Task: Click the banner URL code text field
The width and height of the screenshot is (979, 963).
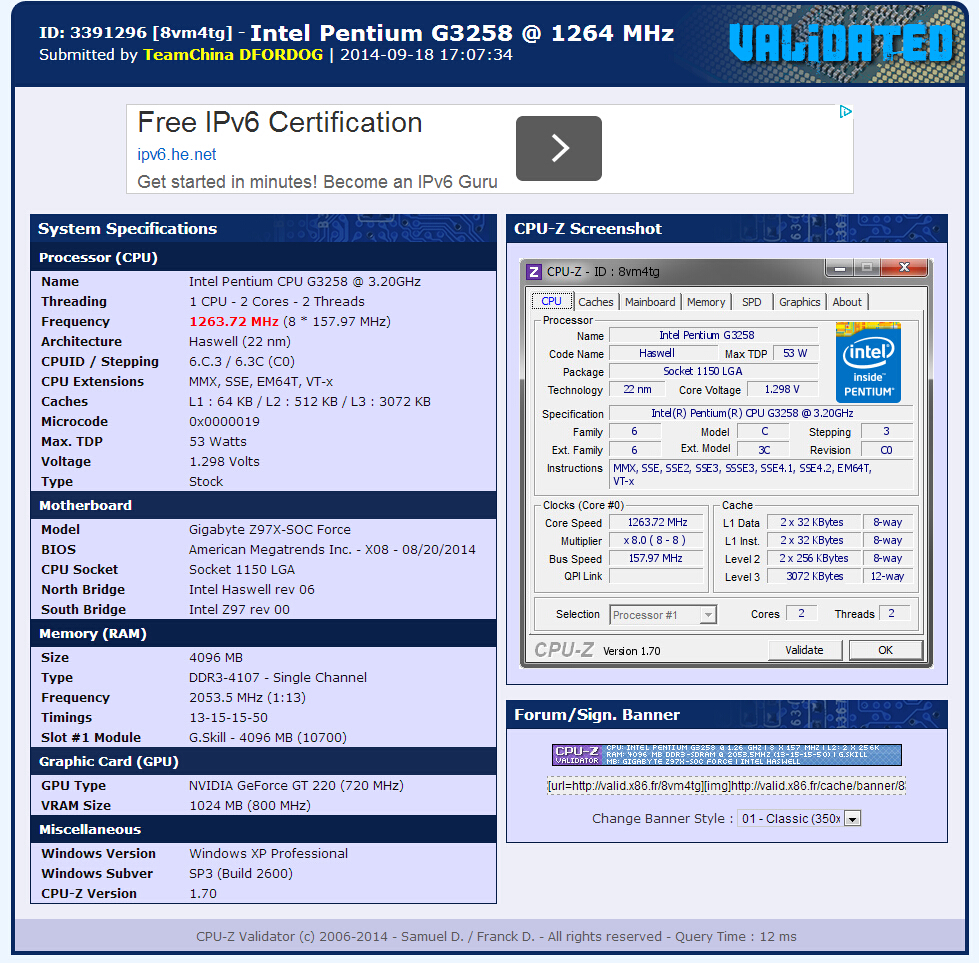Action: pos(726,786)
